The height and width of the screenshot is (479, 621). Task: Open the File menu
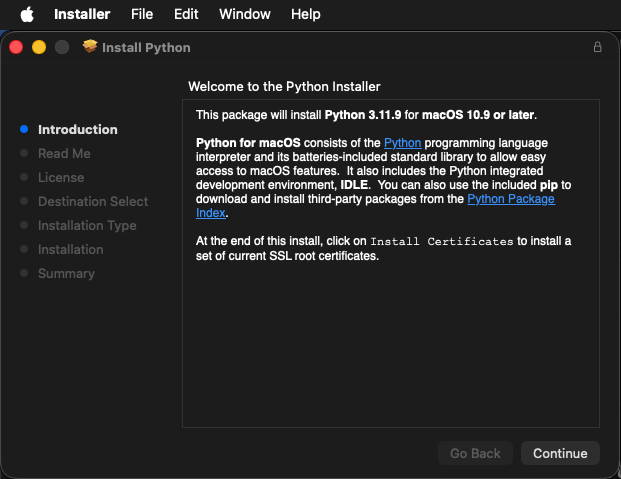point(142,14)
